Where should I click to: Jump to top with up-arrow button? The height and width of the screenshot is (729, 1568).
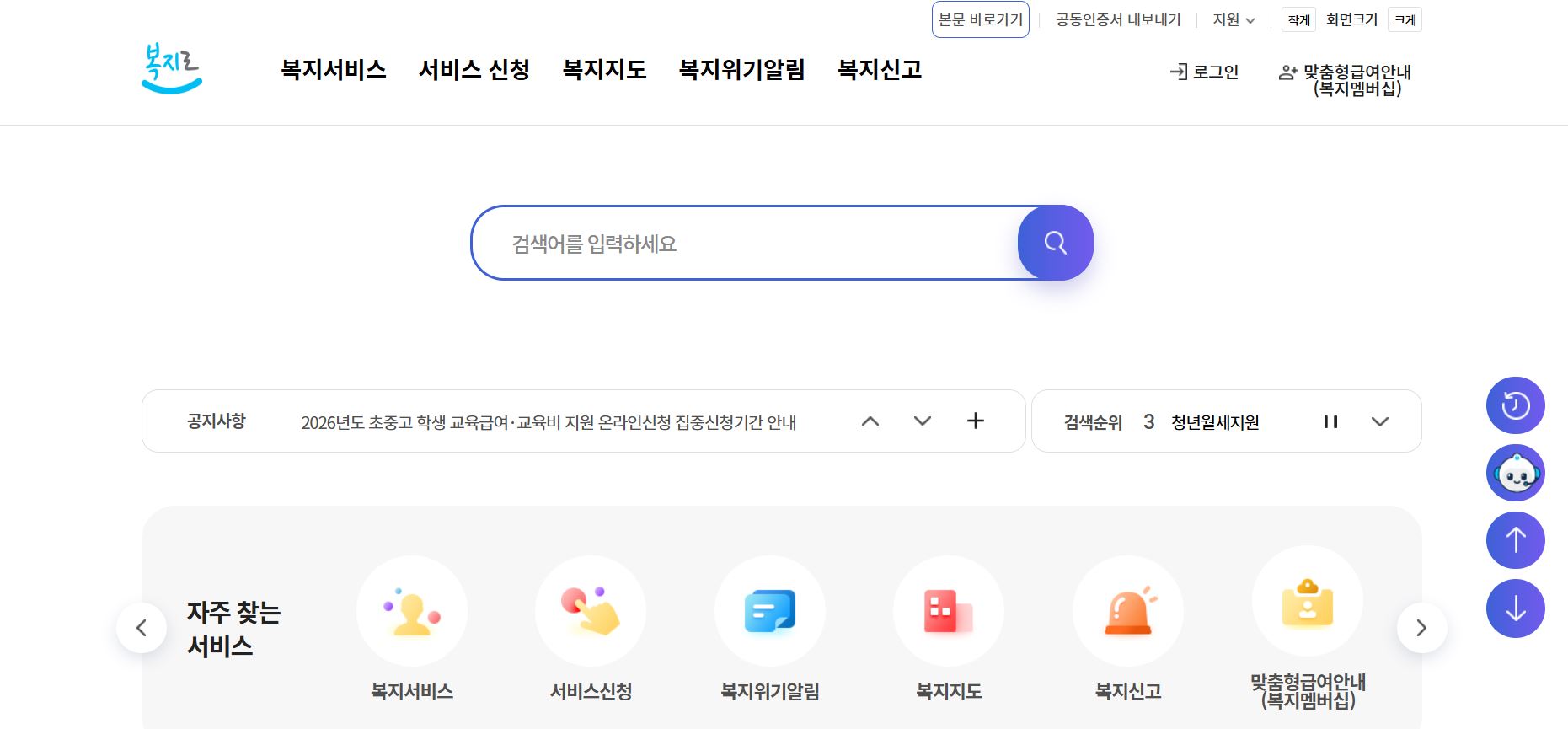1515,540
